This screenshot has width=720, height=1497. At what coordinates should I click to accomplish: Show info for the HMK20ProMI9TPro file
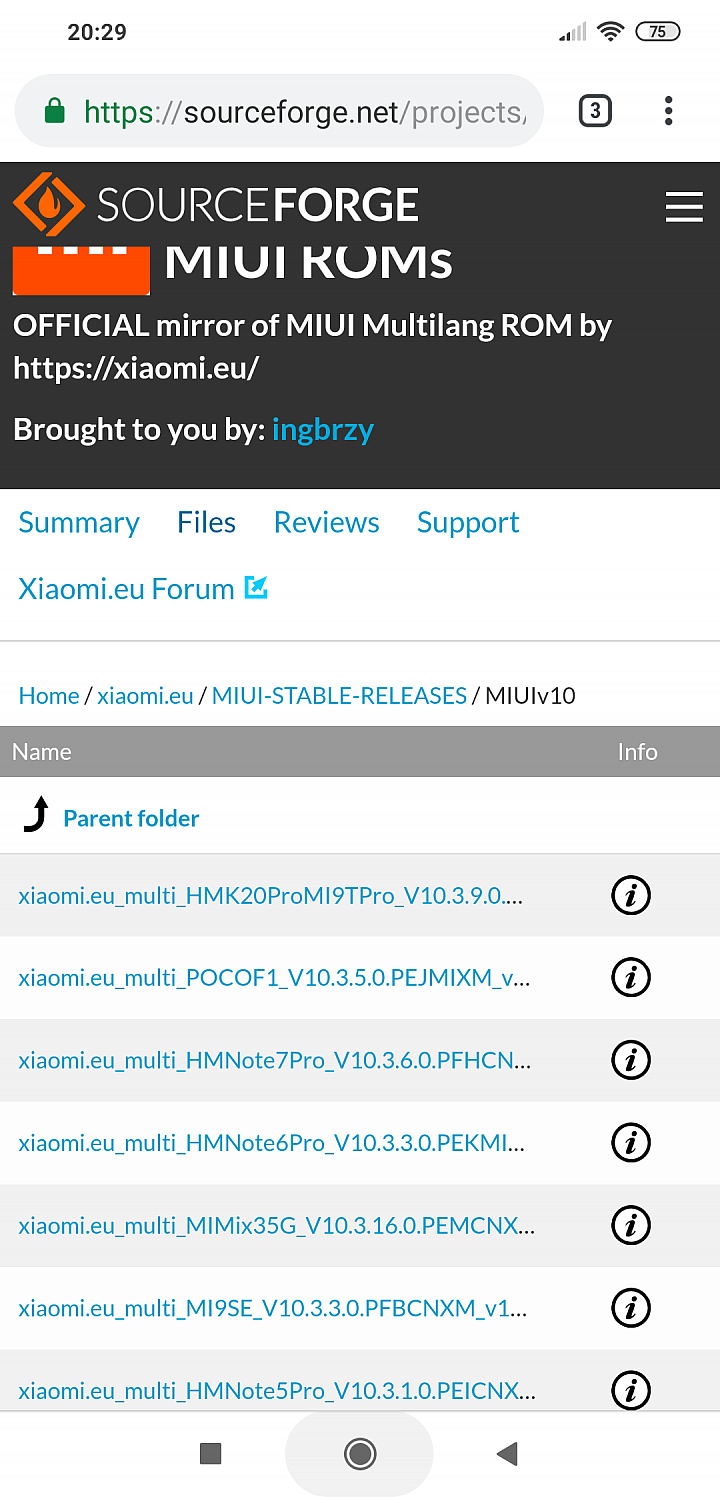(x=631, y=896)
